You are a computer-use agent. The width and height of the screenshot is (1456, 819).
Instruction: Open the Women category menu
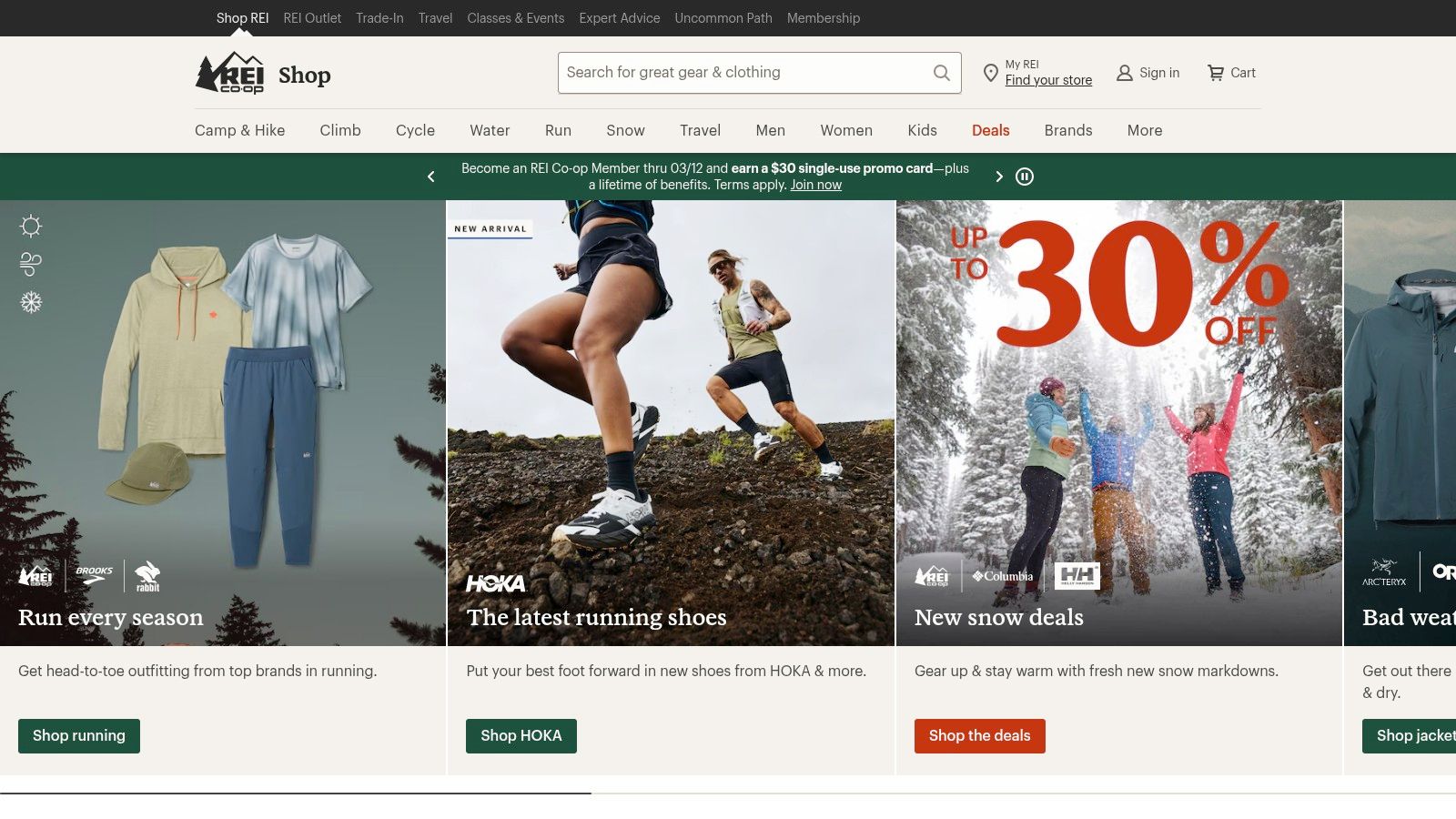(846, 130)
